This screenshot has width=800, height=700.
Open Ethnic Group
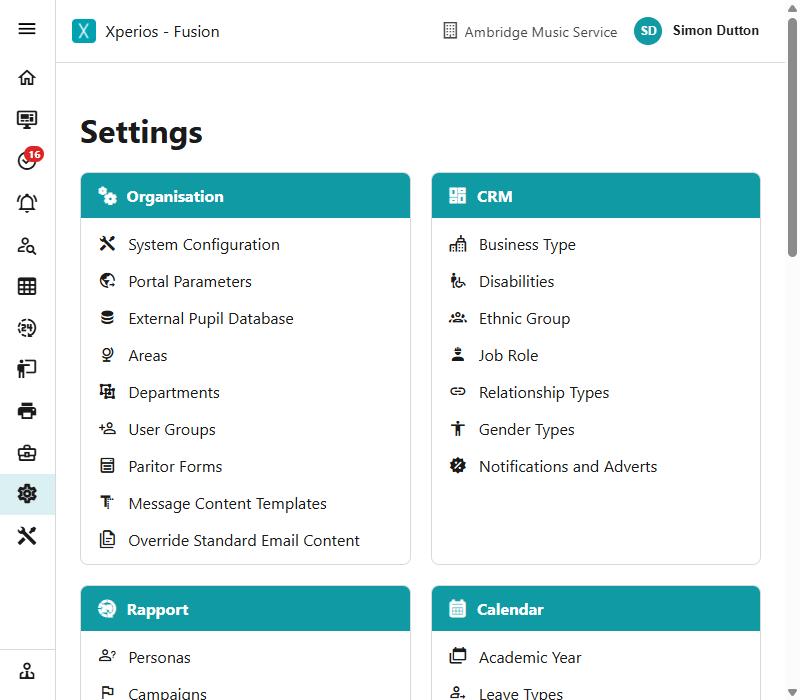pos(524,318)
